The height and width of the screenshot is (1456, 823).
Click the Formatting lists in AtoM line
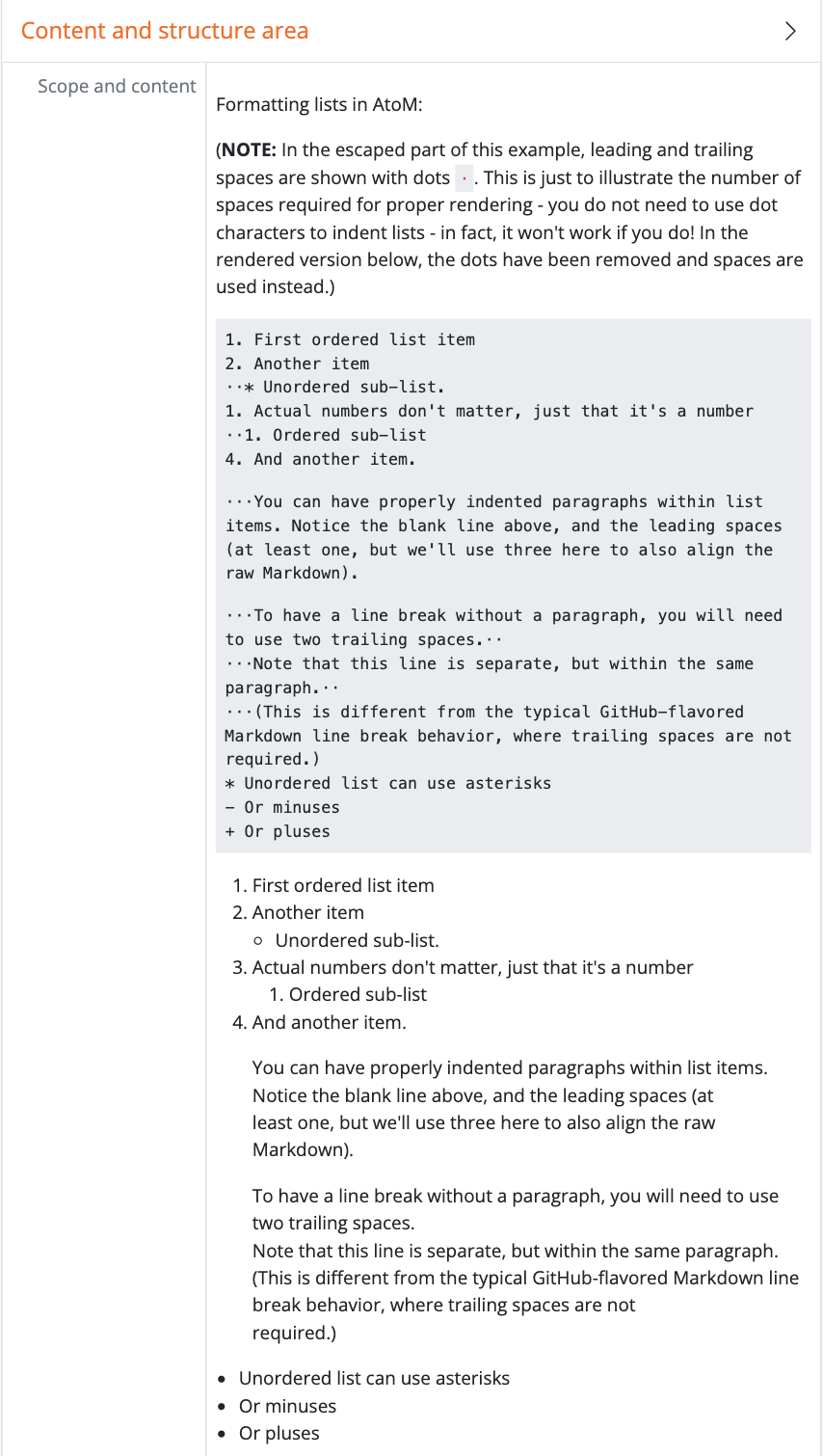pyautogui.click(x=319, y=104)
